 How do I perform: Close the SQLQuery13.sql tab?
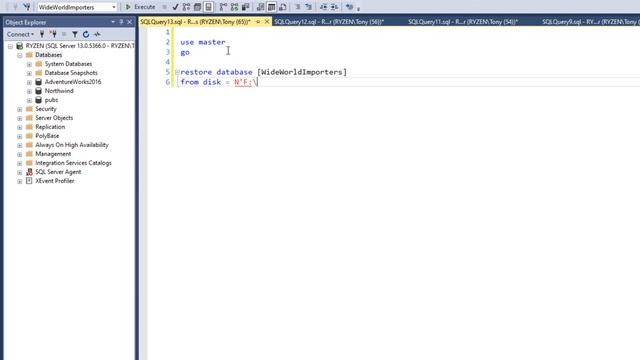pyautogui.click(x=267, y=22)
